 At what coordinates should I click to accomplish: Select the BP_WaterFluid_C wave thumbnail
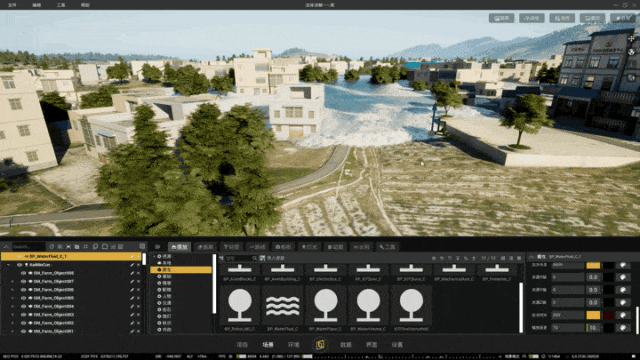pyautogui.click(x=282, y=306)
